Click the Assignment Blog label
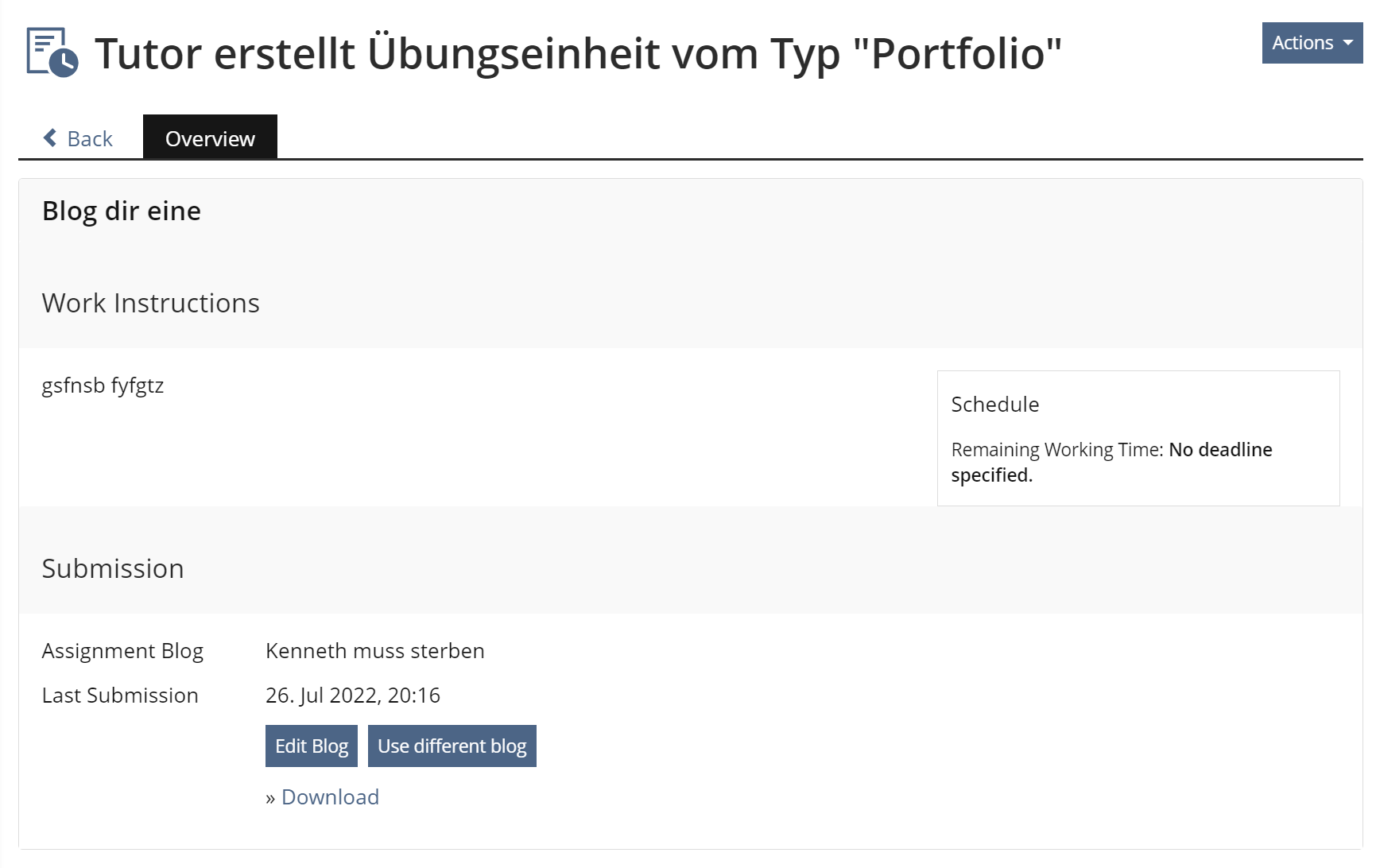This screenshot has height=868, width=1376. tap(122, 651)
